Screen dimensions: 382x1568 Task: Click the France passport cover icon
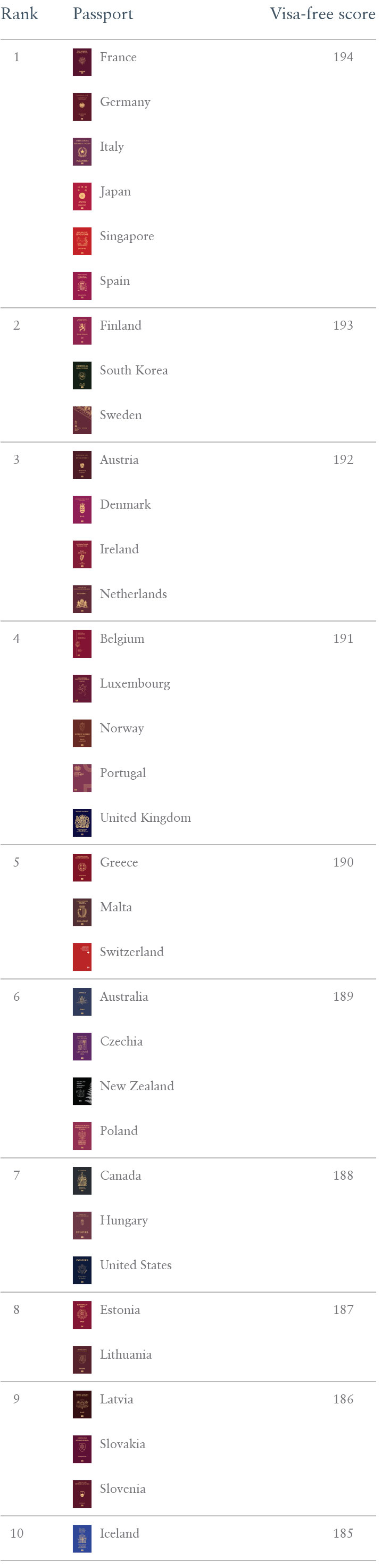[82, 62]
